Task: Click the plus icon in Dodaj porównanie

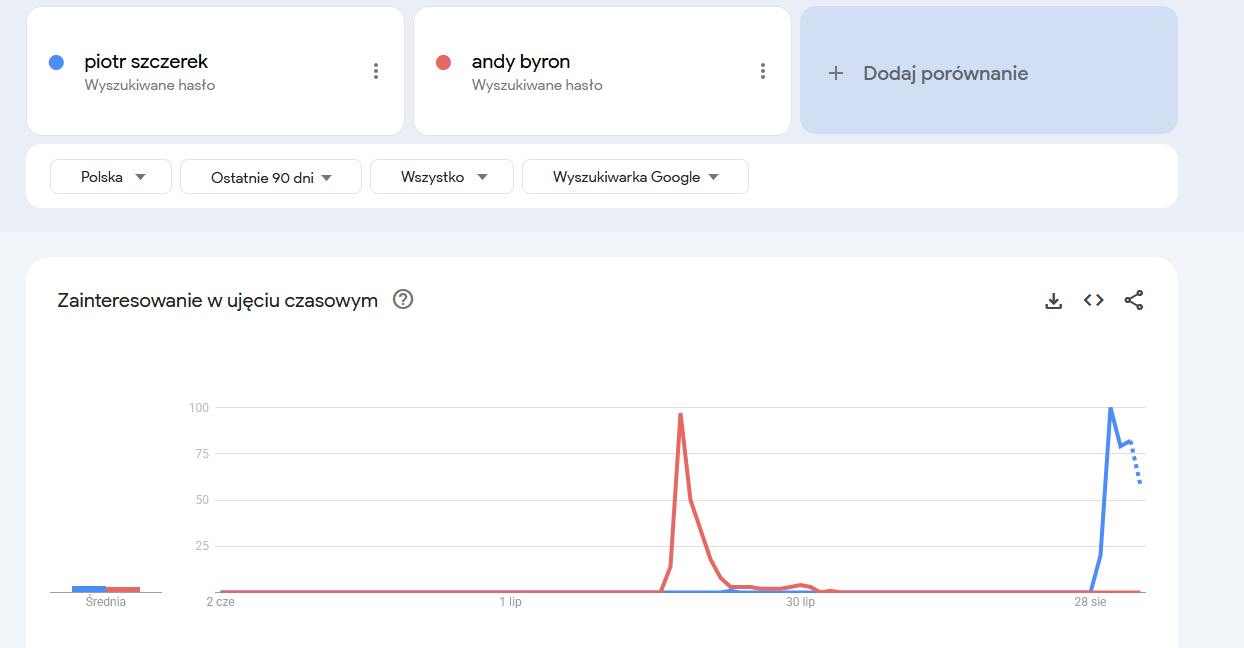Action: (x=836, y=73)
